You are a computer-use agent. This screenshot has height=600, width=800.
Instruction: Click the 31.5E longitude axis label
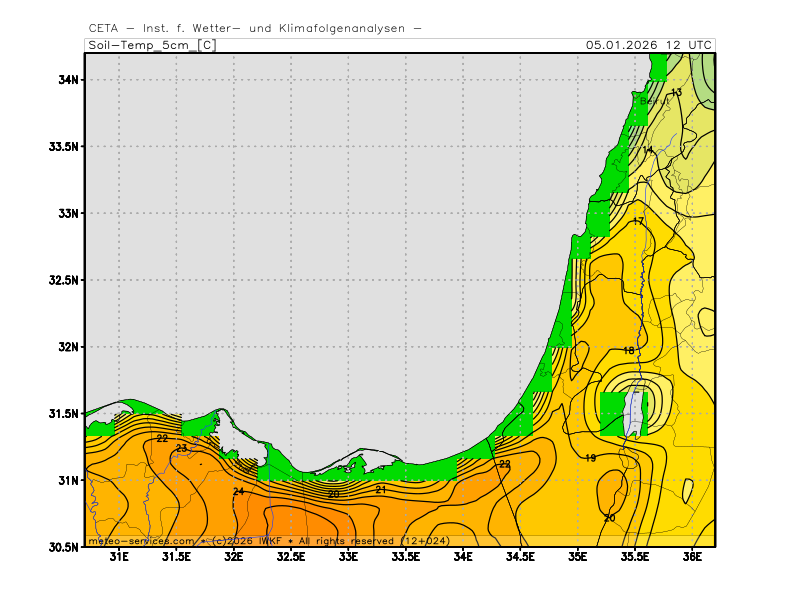(x=177, y=557)
